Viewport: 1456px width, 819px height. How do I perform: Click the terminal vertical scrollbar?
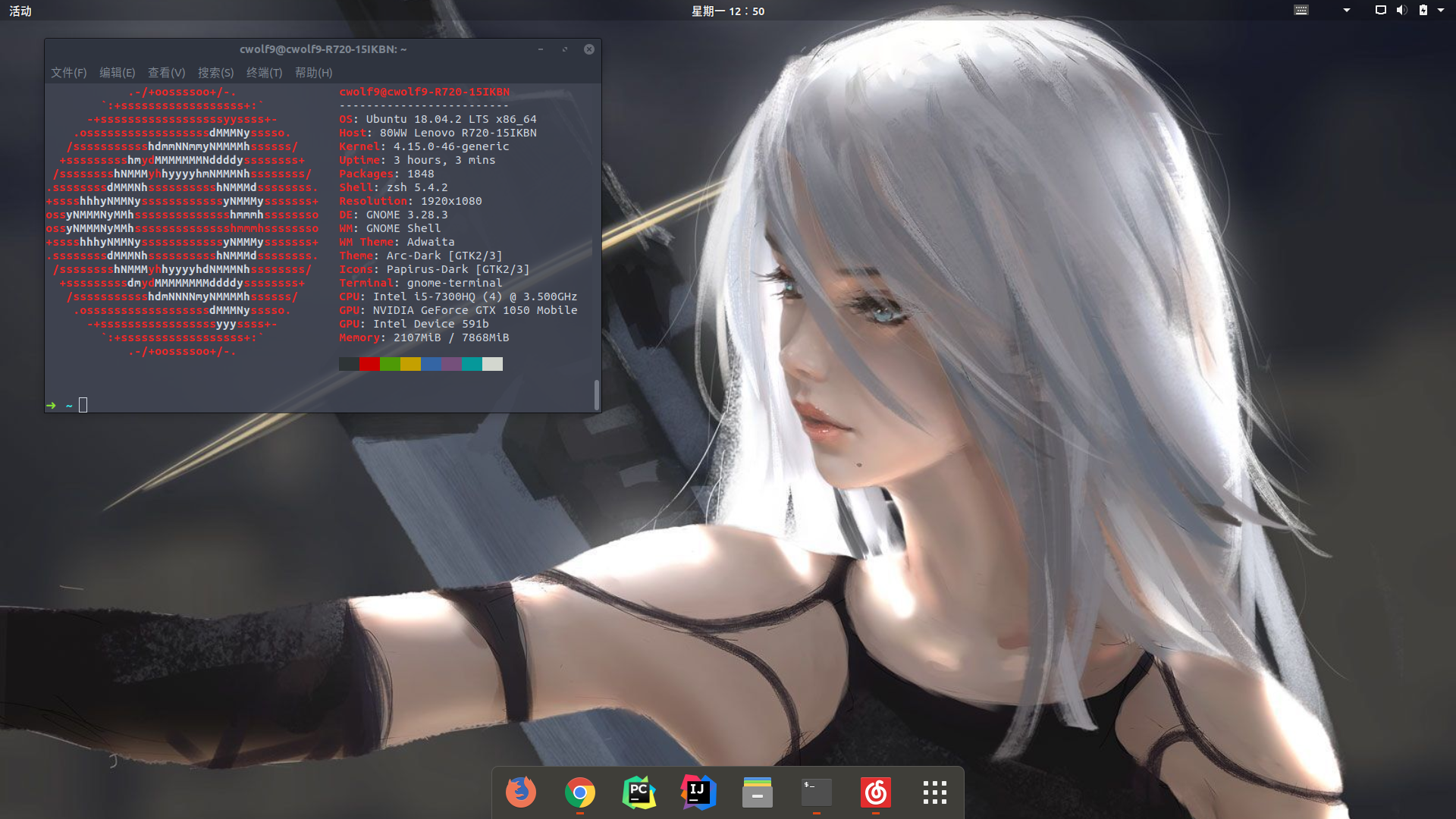(597, 395)
